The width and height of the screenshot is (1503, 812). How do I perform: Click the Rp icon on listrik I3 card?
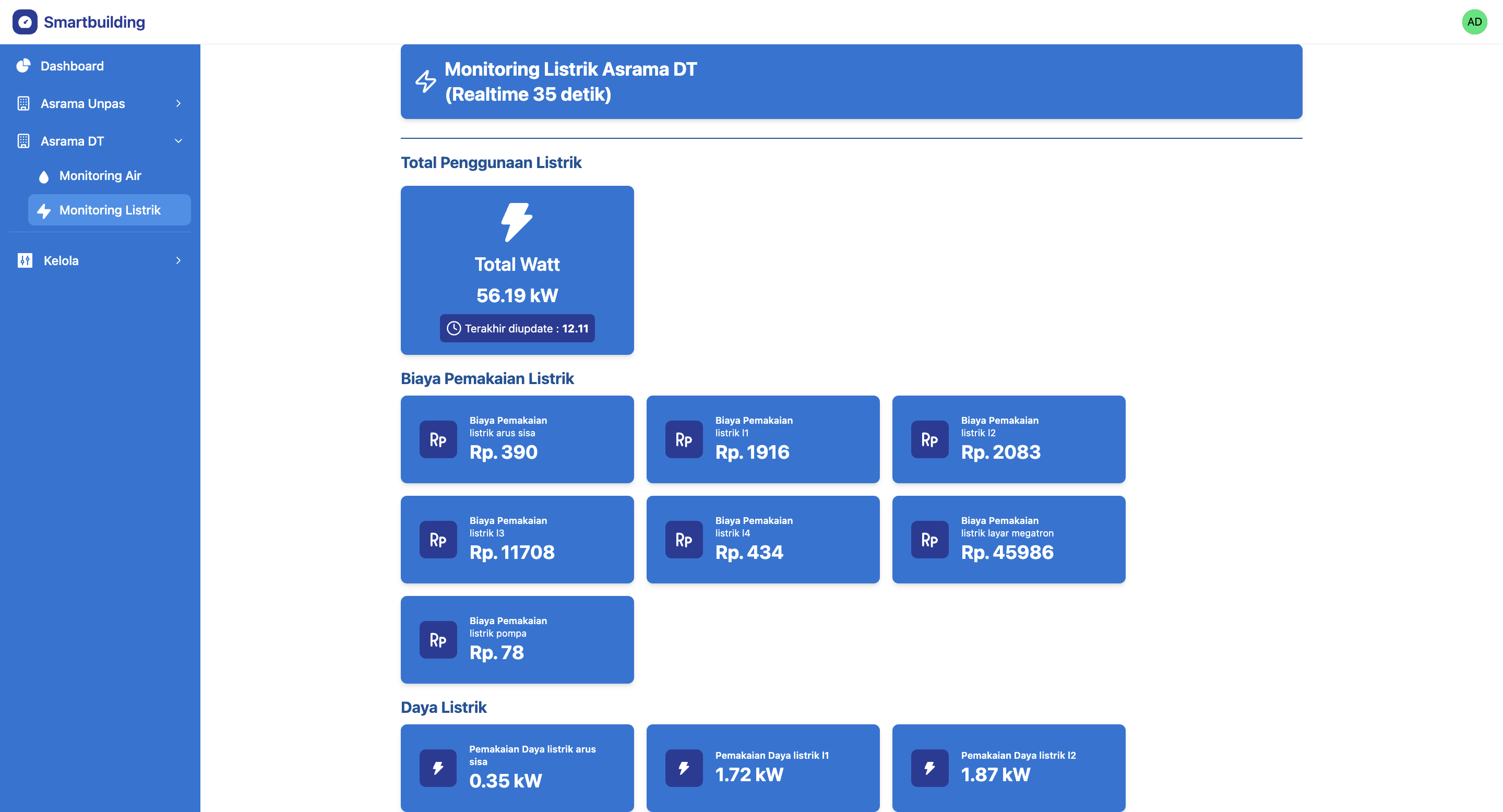tap(438, 540)
